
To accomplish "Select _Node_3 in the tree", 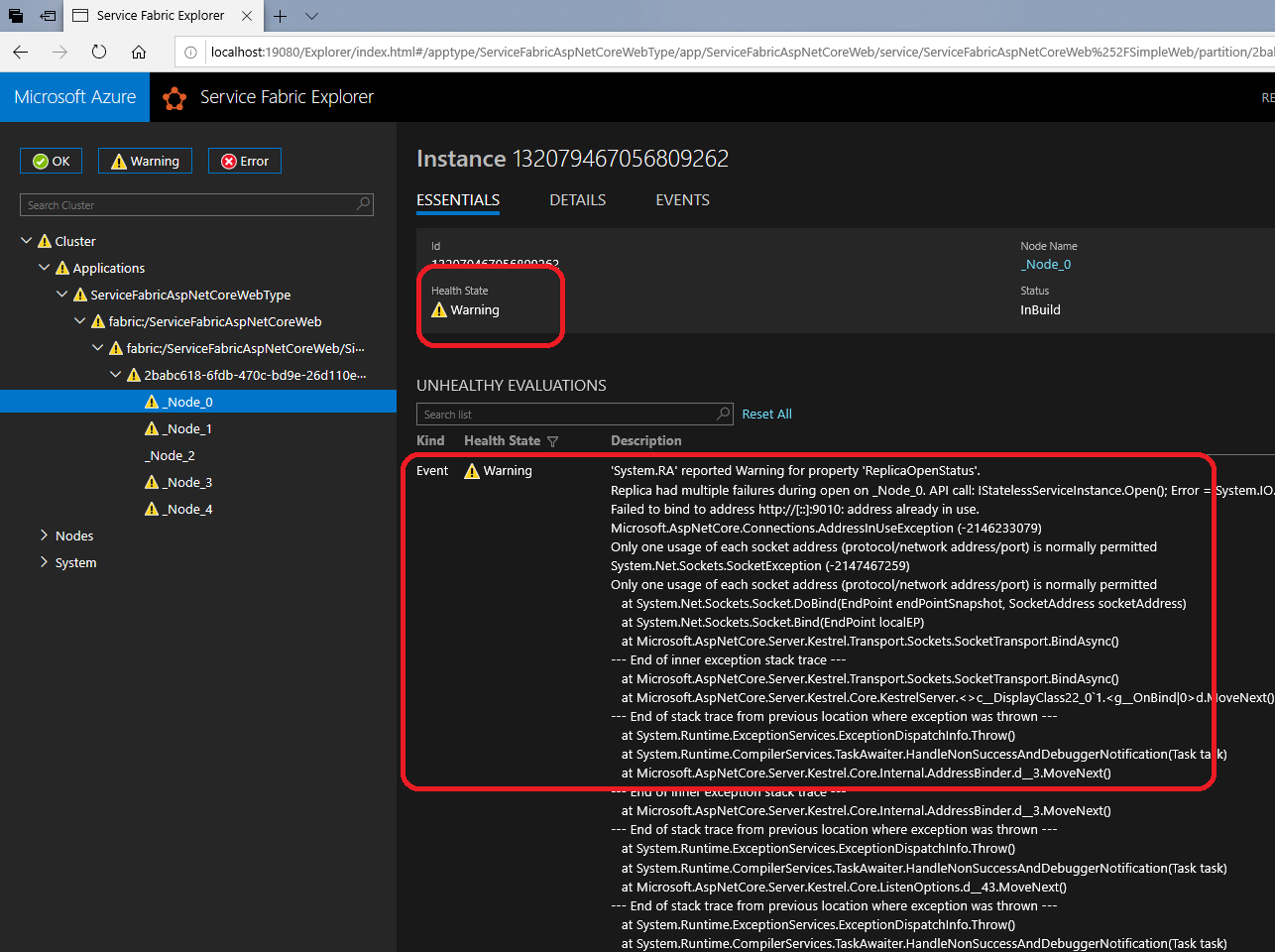I will click(187, 482).
